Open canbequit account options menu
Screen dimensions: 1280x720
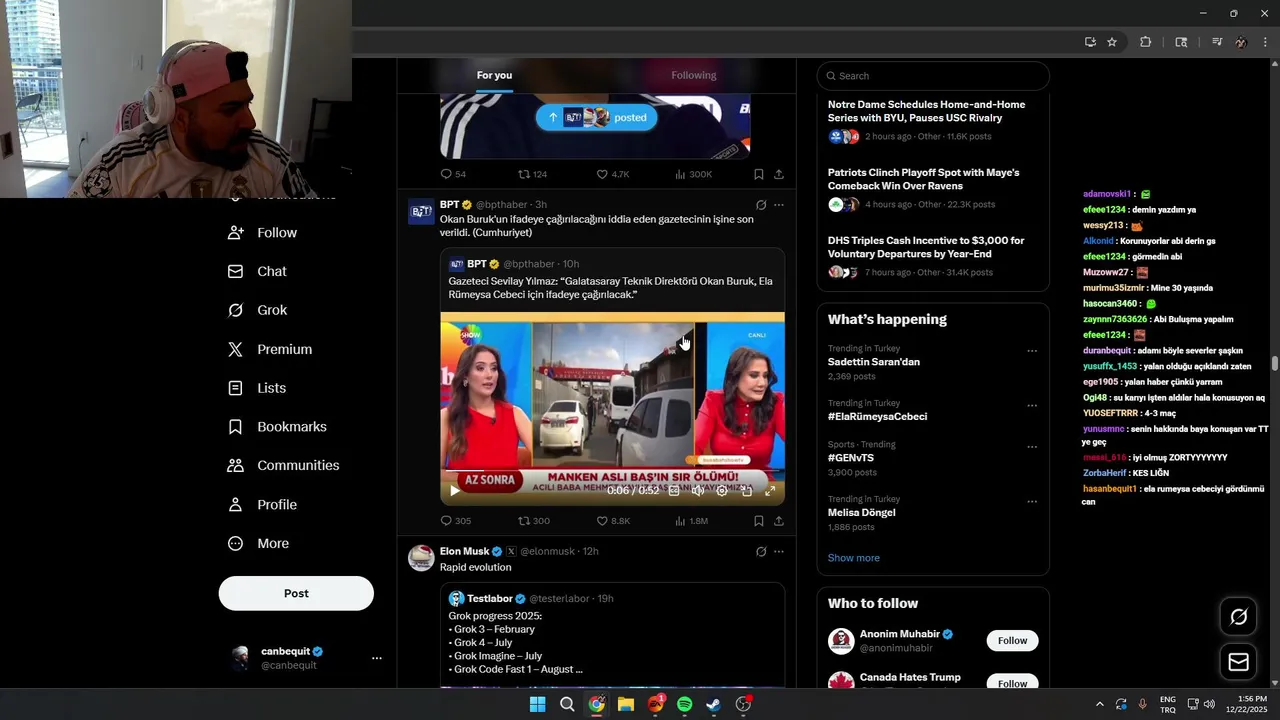[377, 658]
